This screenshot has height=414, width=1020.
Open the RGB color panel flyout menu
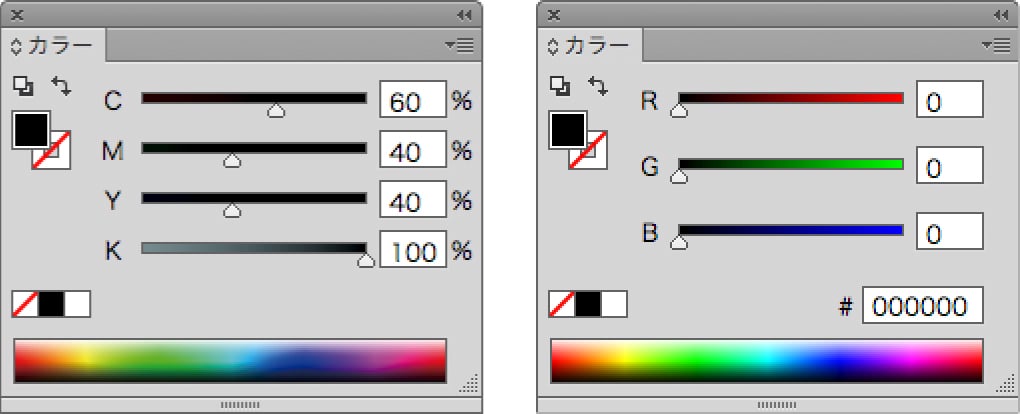coord(997,45)
